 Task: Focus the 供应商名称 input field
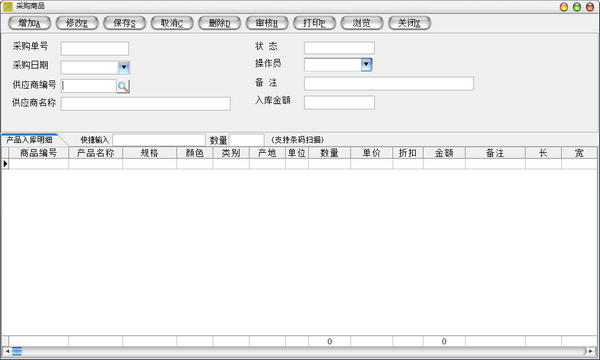pyautogui.click(x=145, y=104)
